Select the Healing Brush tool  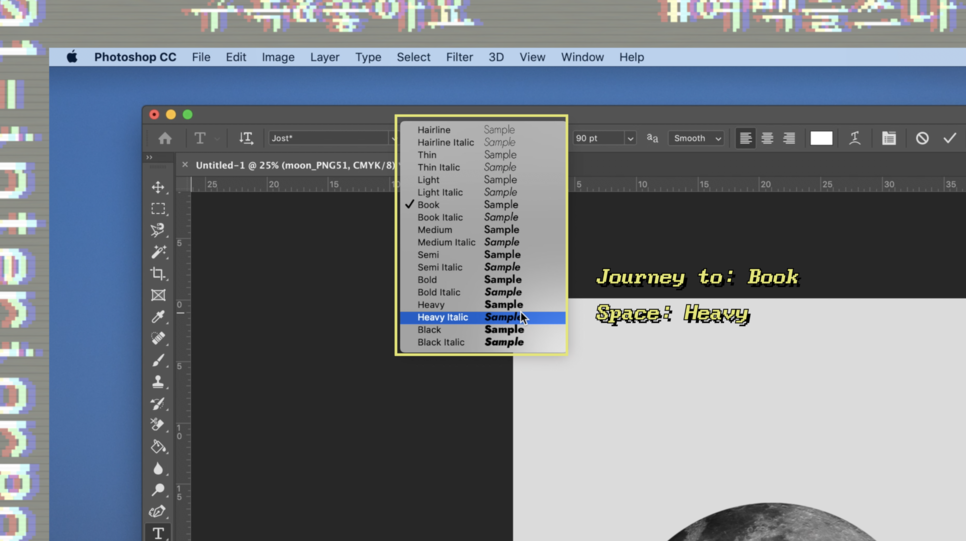point(158,338)
